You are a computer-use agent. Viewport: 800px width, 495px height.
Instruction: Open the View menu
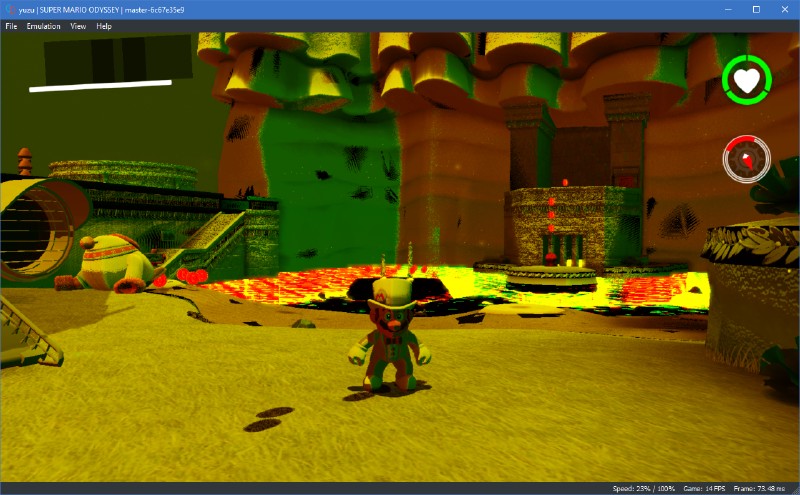click(x=78, y=26)
